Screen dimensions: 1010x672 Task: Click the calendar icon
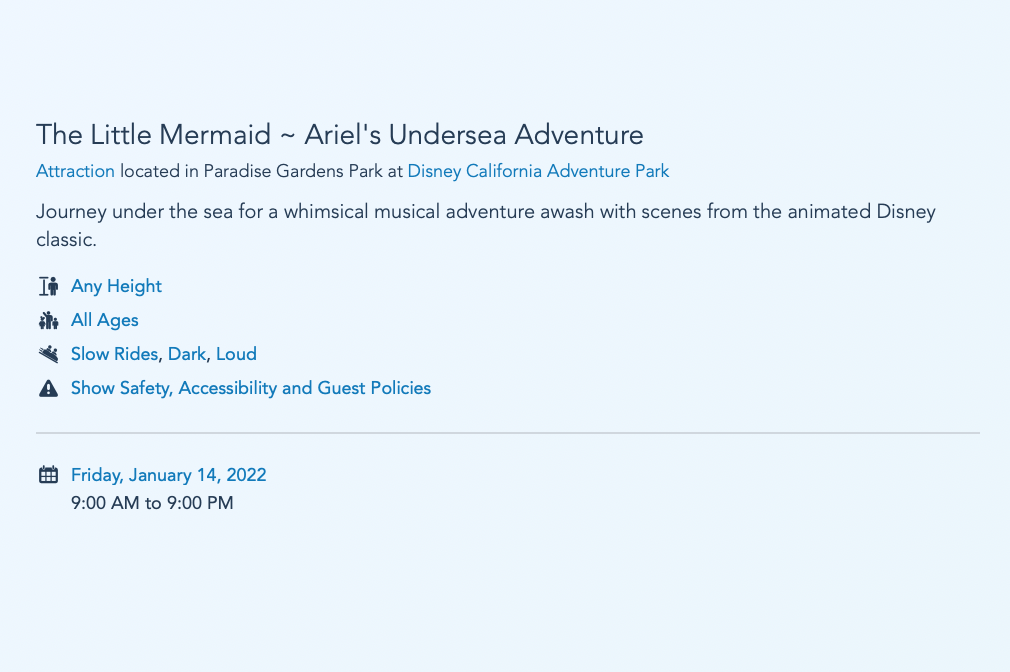(48, 475)
